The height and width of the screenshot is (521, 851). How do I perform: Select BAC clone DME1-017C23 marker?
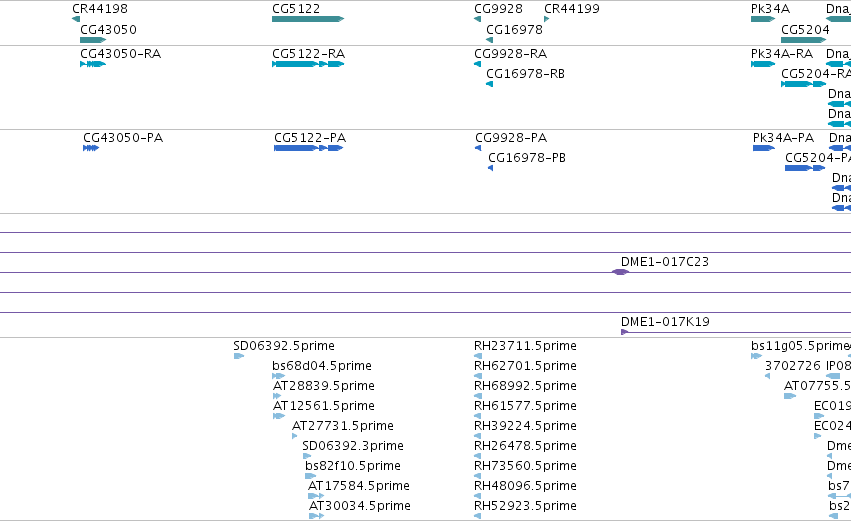pos(620,272)
